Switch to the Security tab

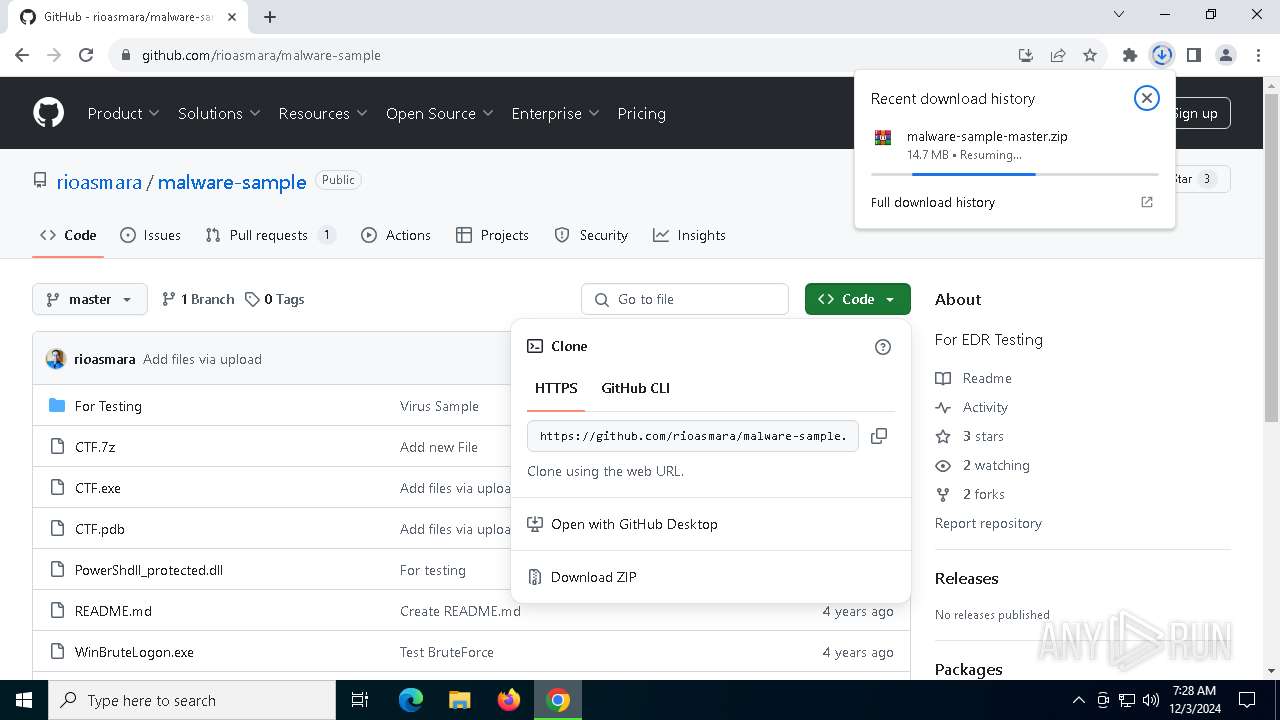591,235
